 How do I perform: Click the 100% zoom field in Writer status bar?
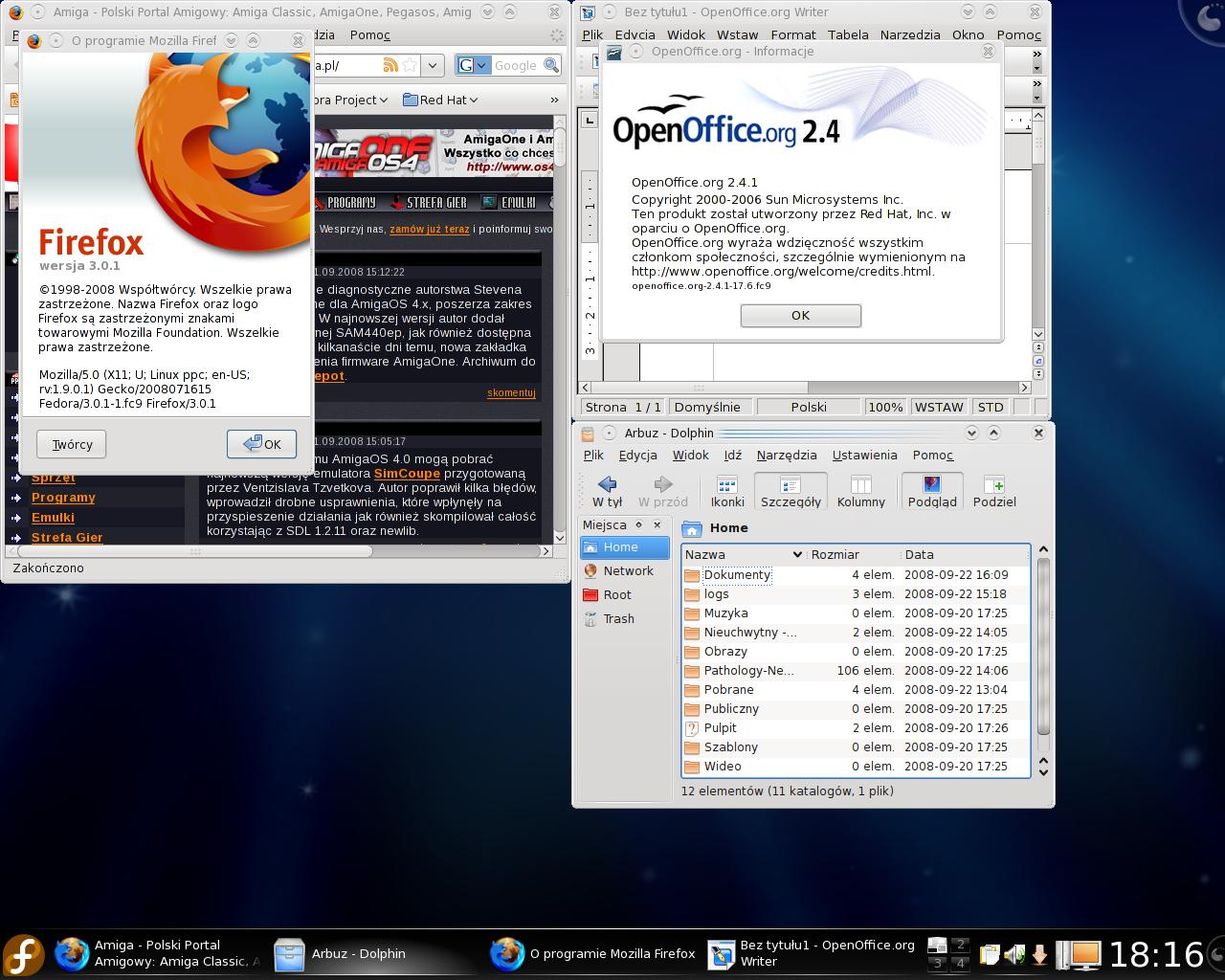(x=885, y=407)
